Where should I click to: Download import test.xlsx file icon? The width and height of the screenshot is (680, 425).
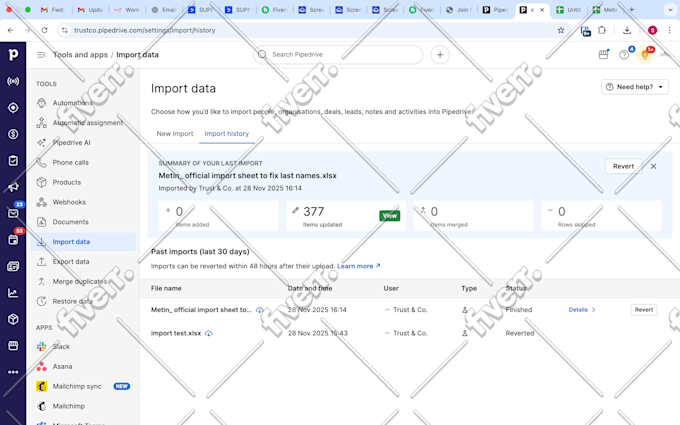[x=209, y=333]
